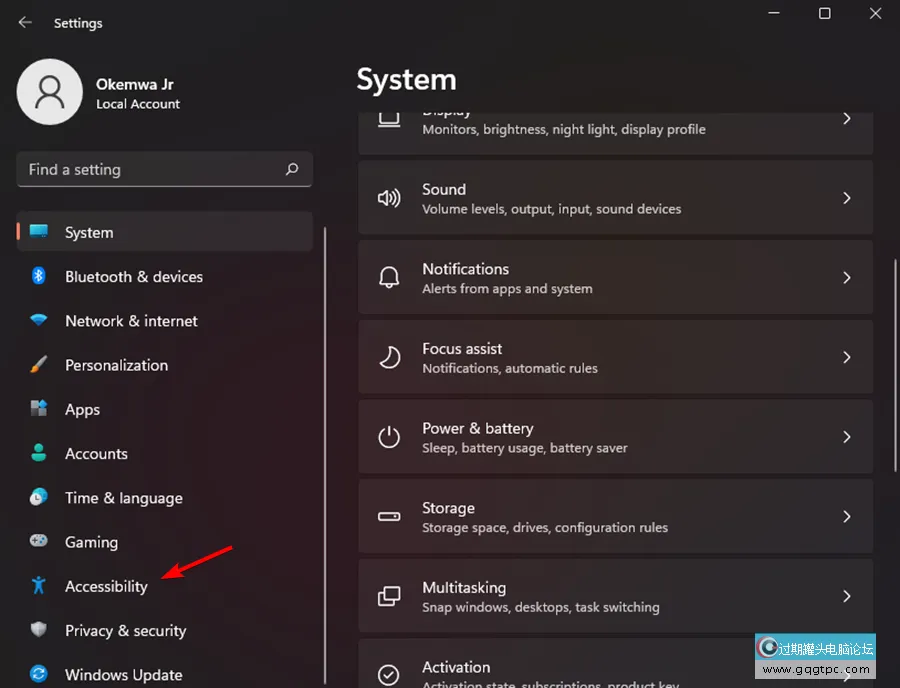Select the Apps icon in the sidebar

pyautogui.click(x=37, y=409)
